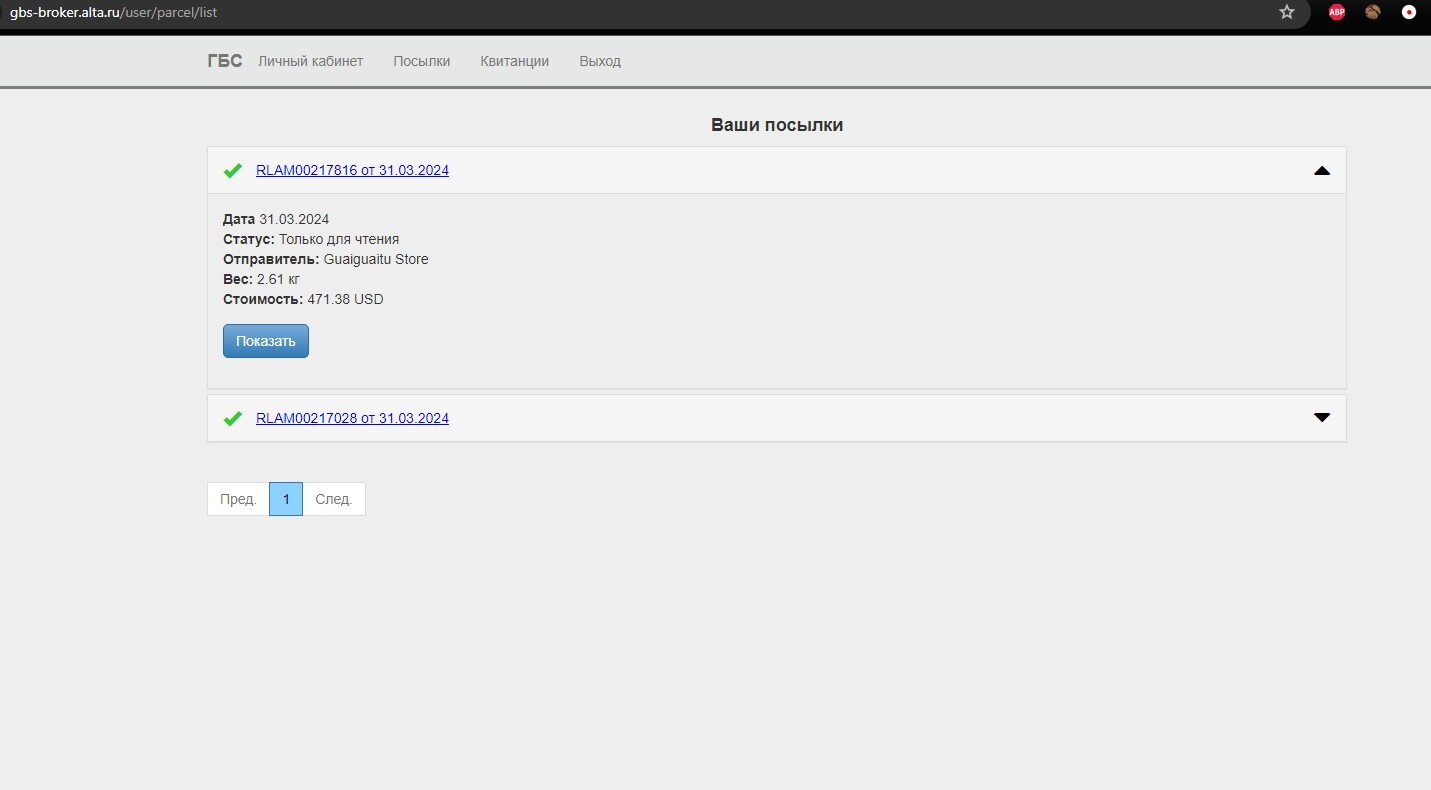Open the Личный кабинет menu item

pyautogui.click(x=311, y=61)
